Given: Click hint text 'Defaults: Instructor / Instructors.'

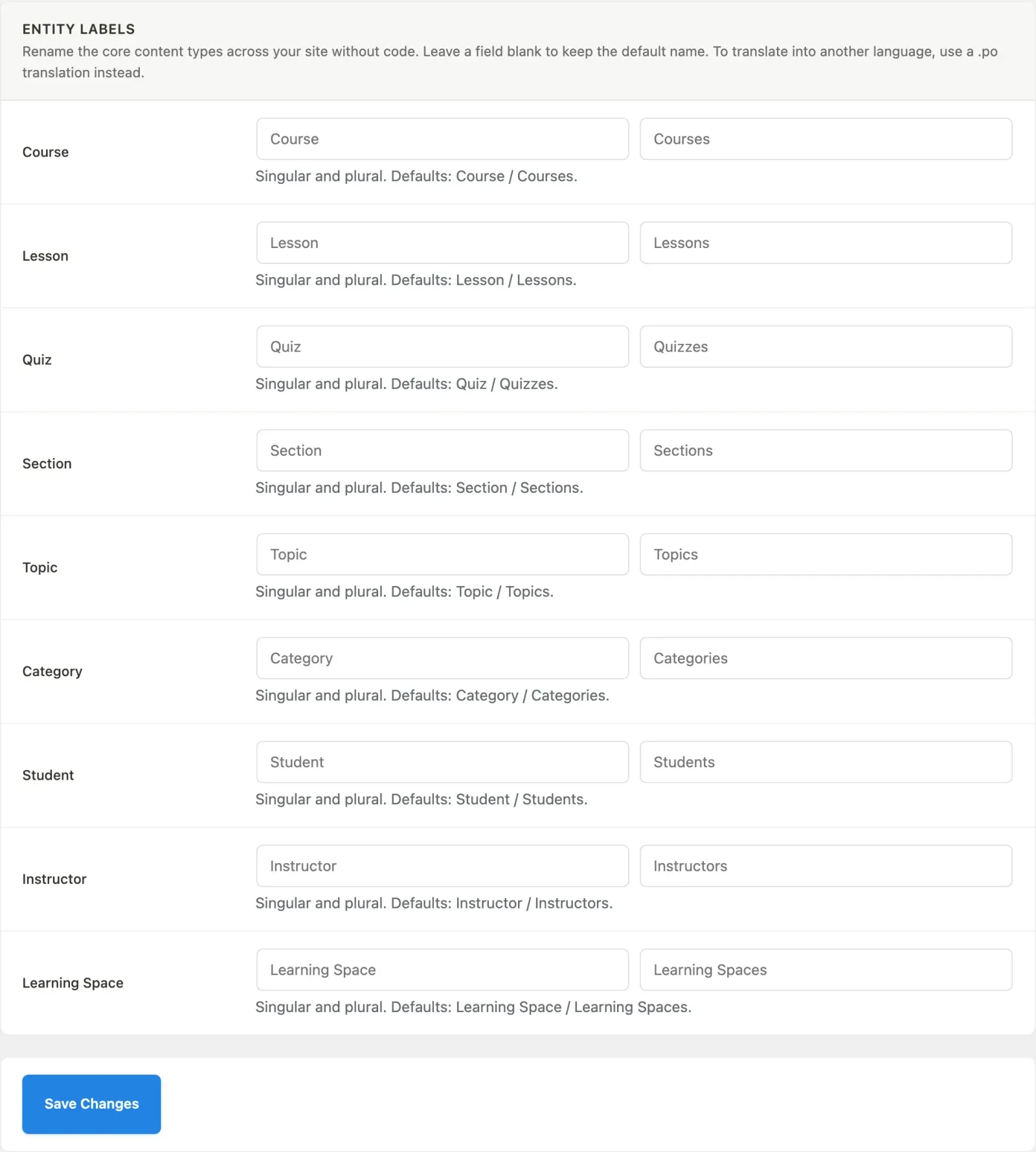Looking at the screenshot, I should (x=502, y=903).
